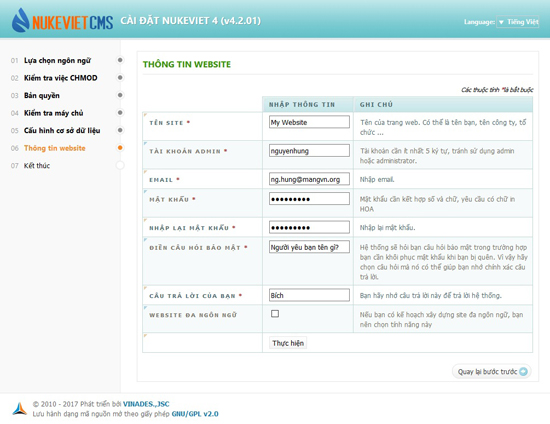Click the Thông tin website heading
This screenshot has height=424, width=550.
click(x=187, y=64)
